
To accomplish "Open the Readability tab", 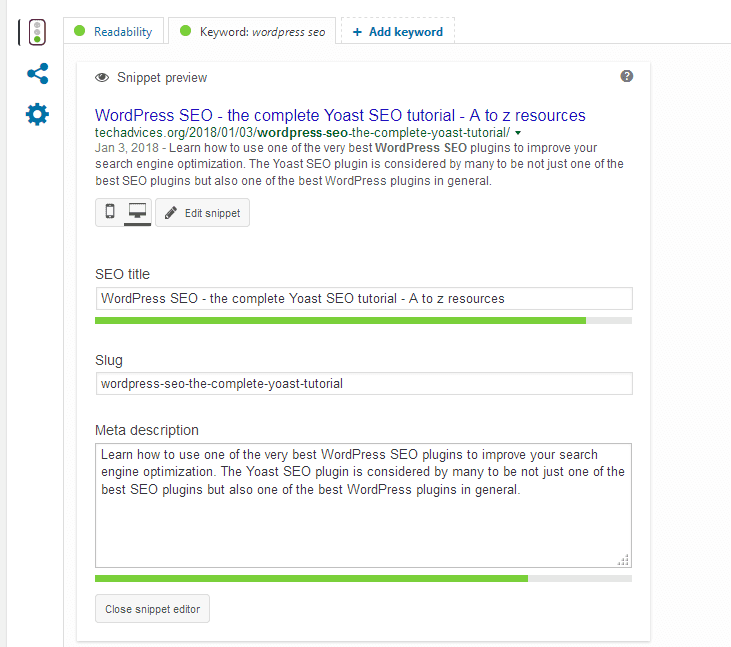I will pyautogui.click(x=114, y=31).
